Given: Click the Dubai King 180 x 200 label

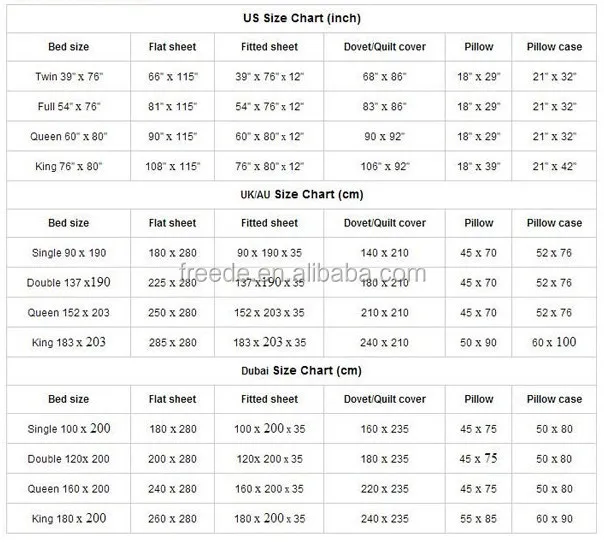Looking at the screenshot, I should 69,519.
